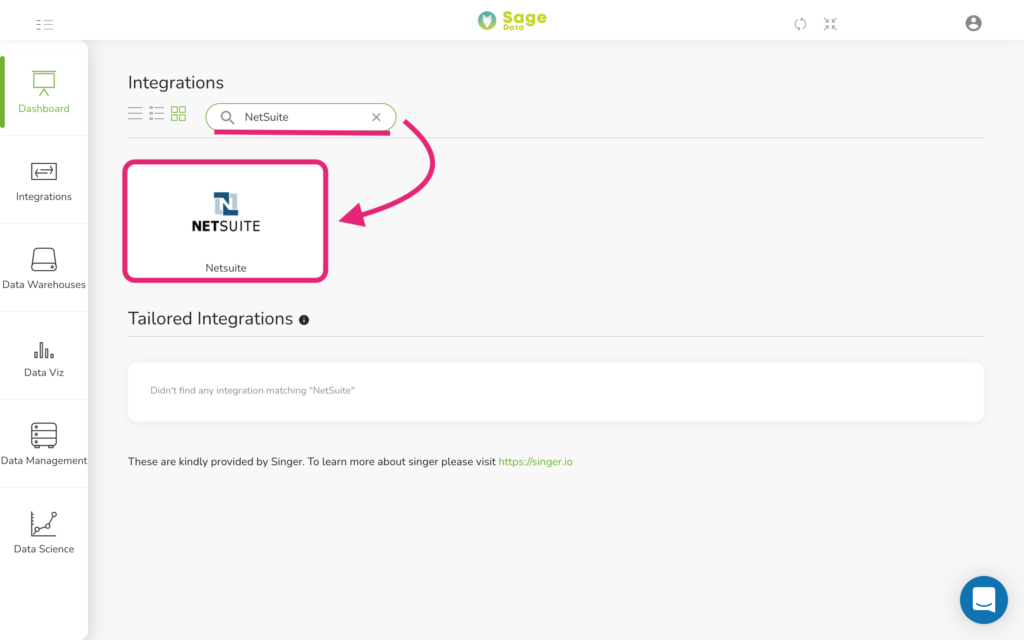
Task: Click the Integrations page heading
Action: pyautogui.click(x=176, y=82)
